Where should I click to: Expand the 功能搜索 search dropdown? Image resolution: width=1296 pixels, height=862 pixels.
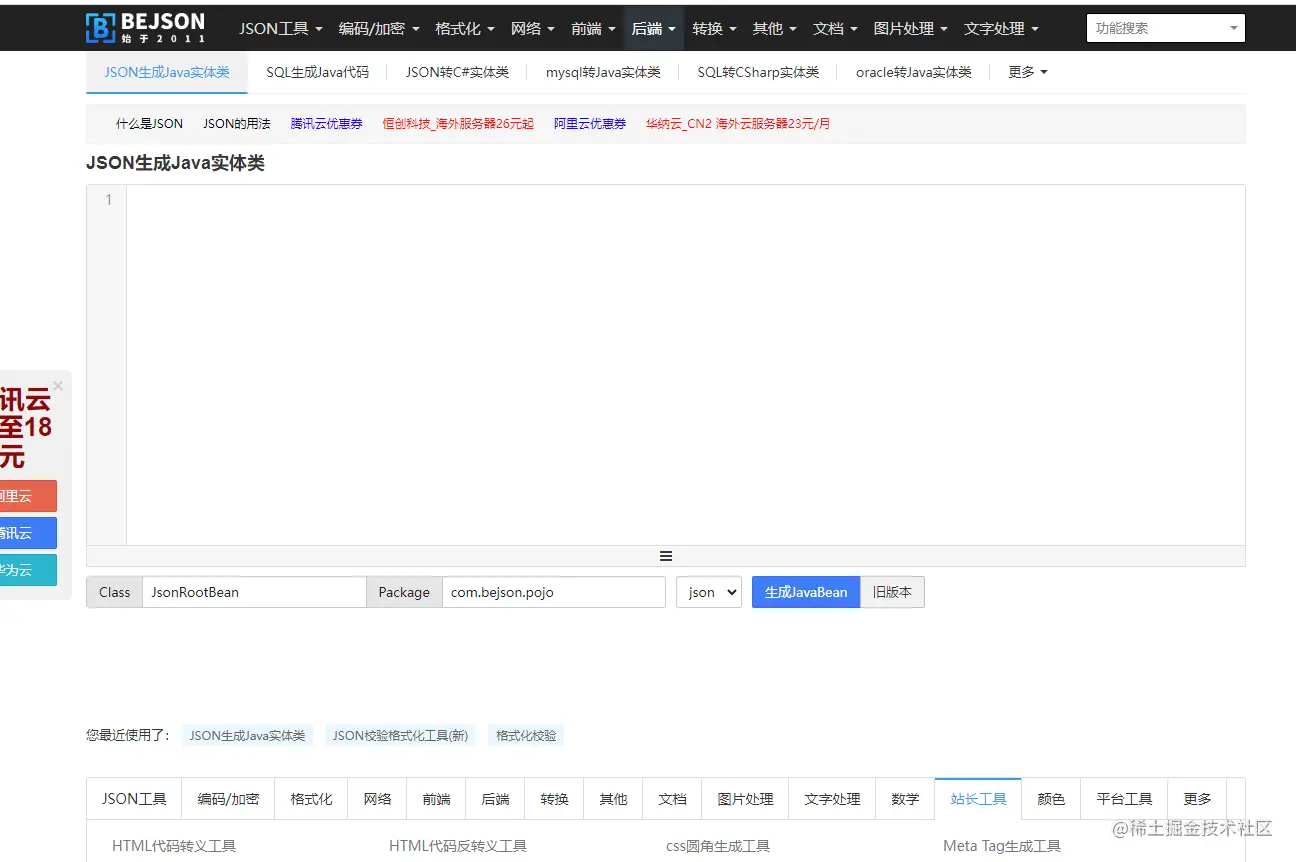(x=1233, y=27)
